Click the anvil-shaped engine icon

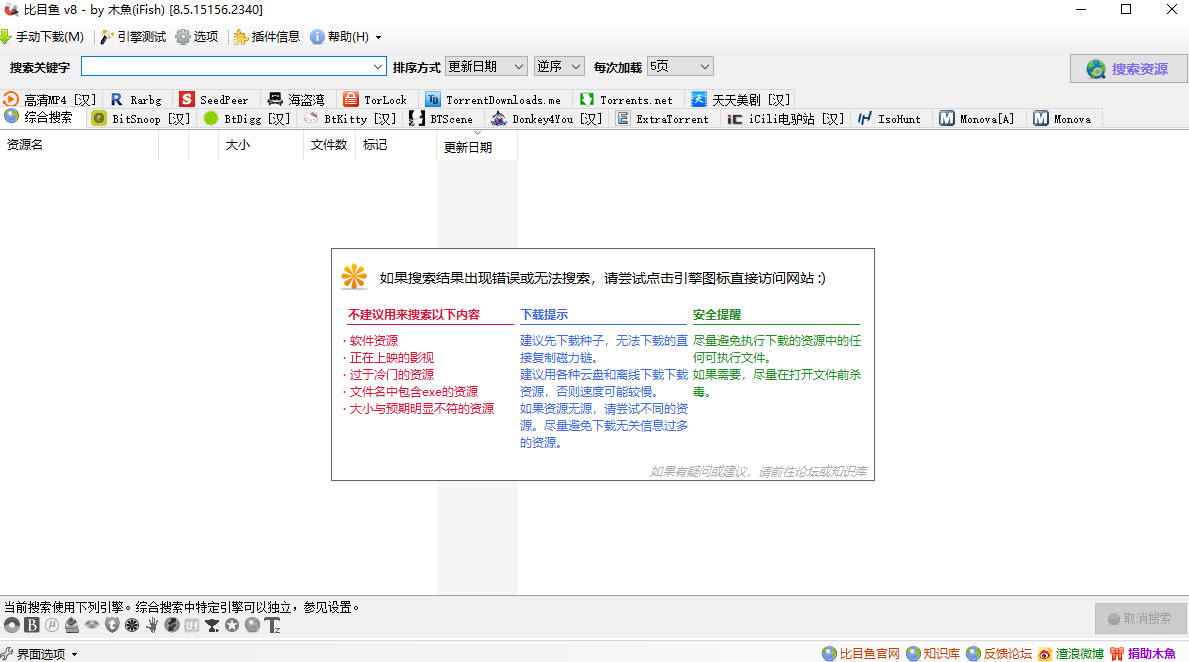(x=212, y=625)
